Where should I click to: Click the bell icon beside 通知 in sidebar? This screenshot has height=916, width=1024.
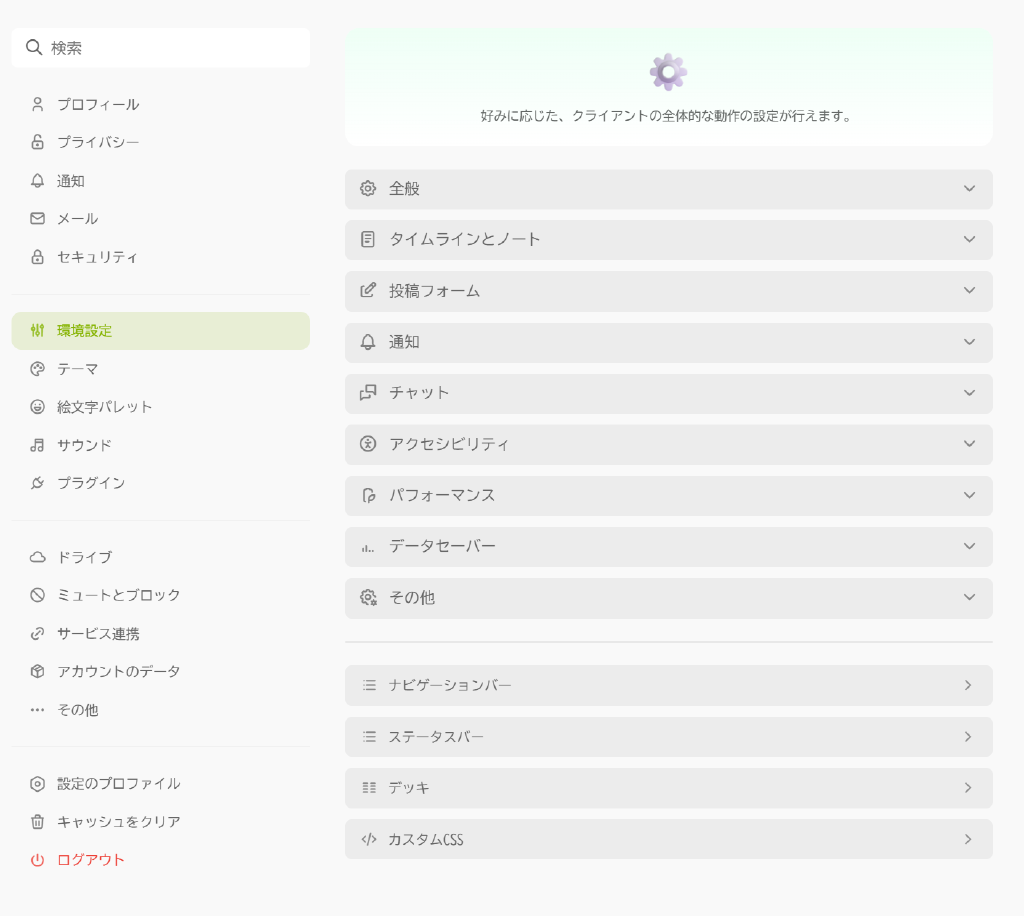point(38,181)
